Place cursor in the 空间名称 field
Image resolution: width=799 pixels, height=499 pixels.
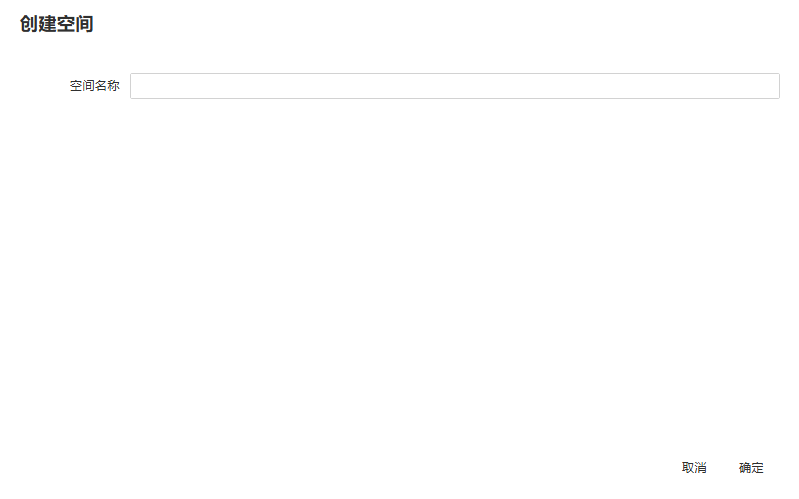pos(455,86)
